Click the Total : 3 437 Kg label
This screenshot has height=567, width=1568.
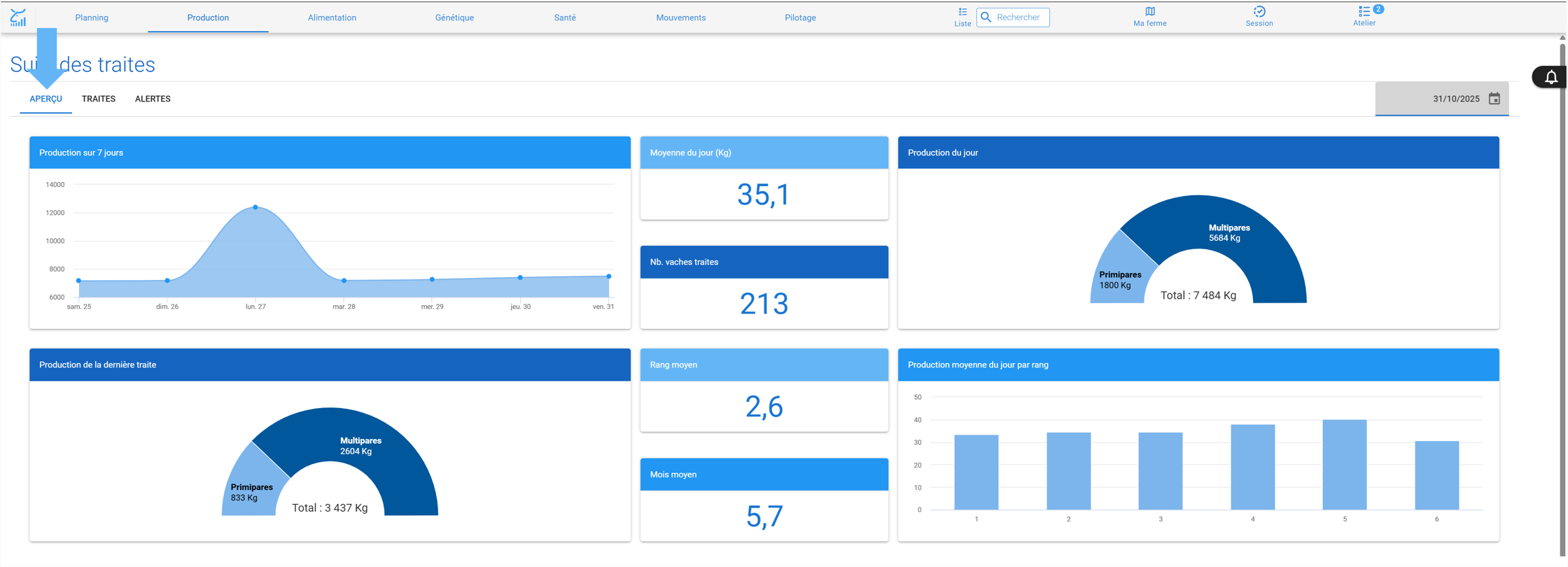pyautogui.click(x=330, y=508)
